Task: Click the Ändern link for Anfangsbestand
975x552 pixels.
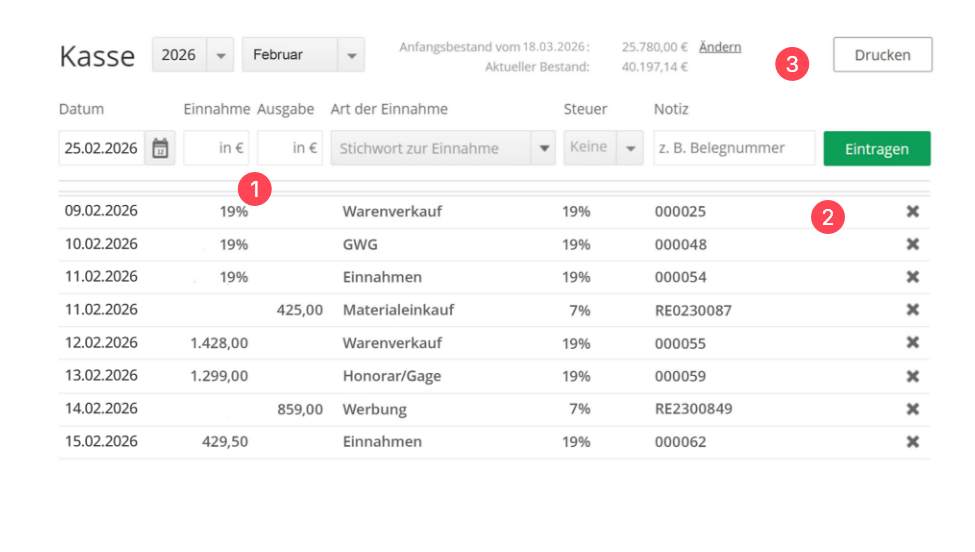Action: point(720,47)
